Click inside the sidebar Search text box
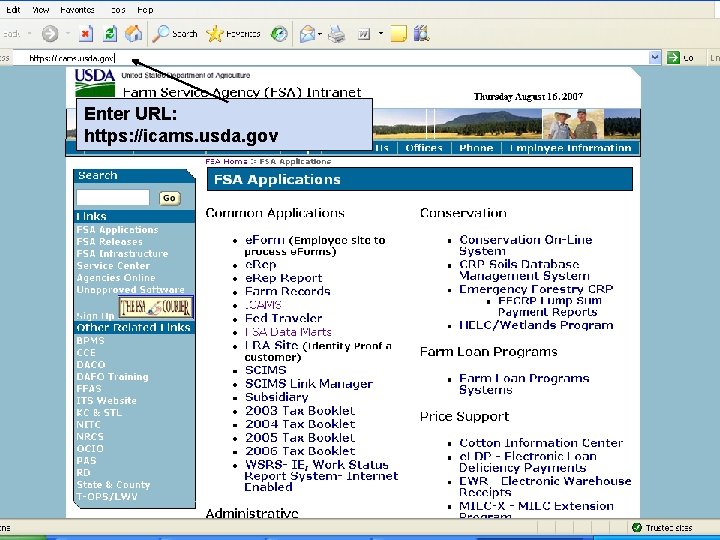Viewport: 720px width, 540px height. 113,198
